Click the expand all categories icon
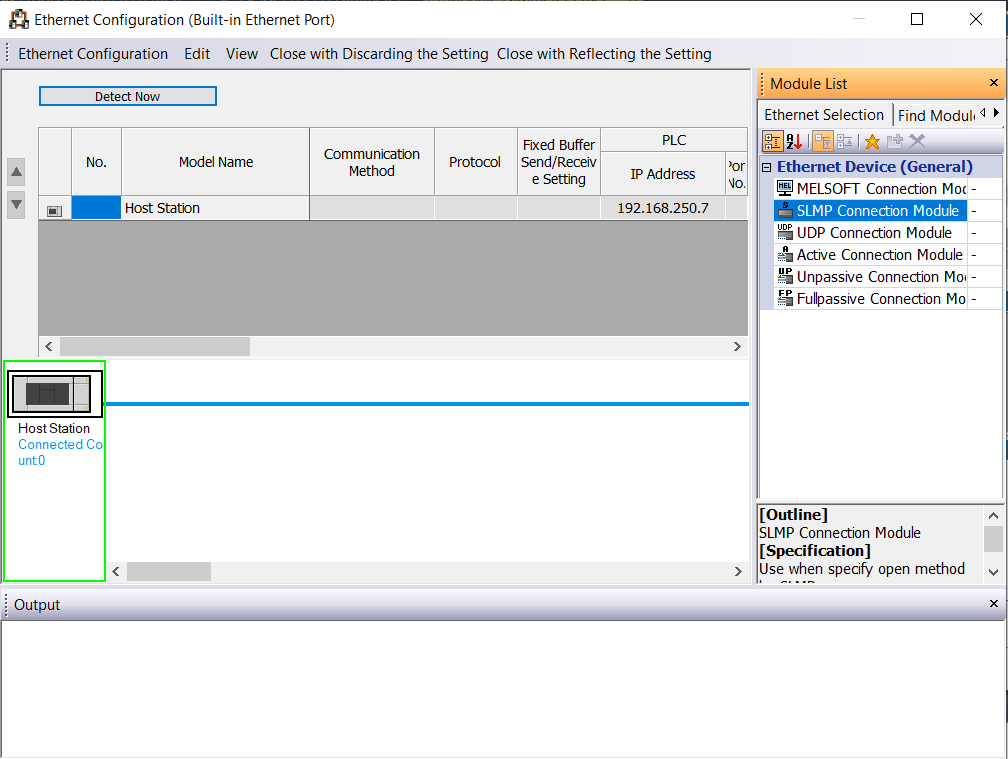 point(844,141)
